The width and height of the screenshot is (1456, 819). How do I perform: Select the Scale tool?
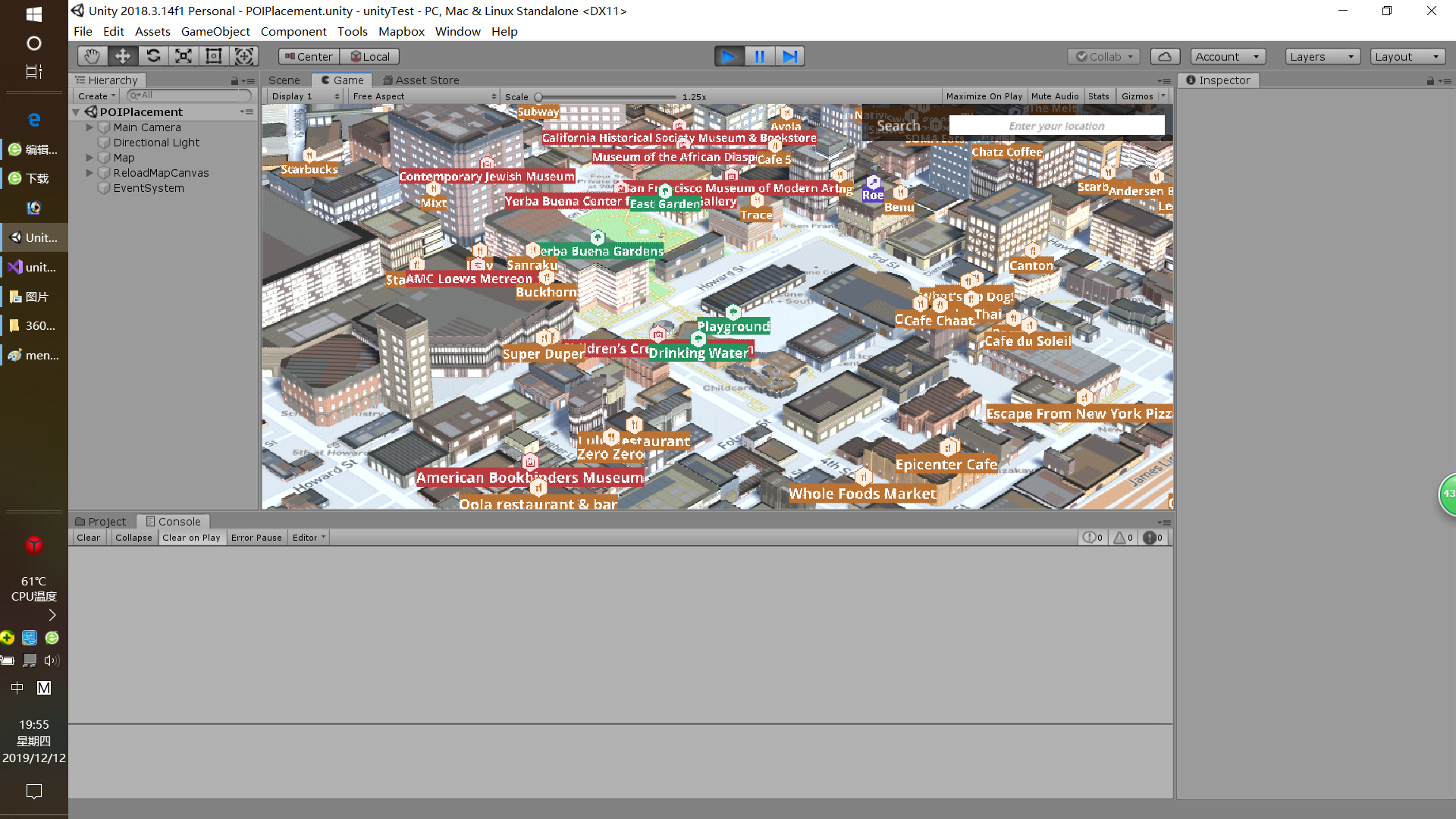184,55
